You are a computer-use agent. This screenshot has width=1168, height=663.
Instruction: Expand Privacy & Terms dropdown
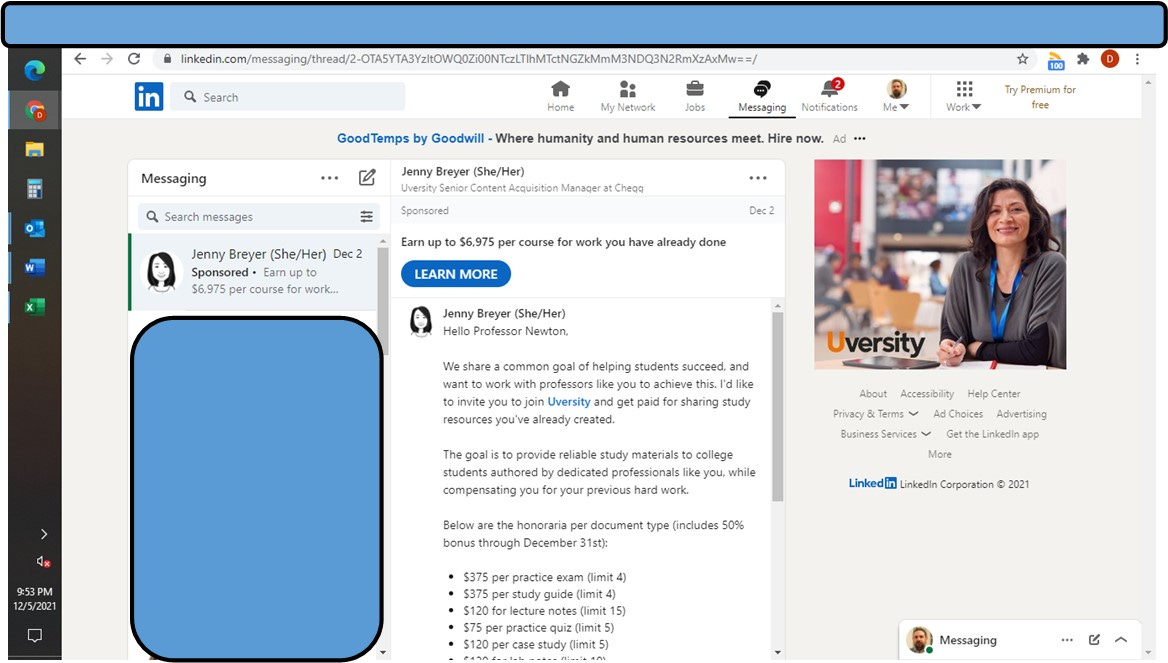point(875,413)
